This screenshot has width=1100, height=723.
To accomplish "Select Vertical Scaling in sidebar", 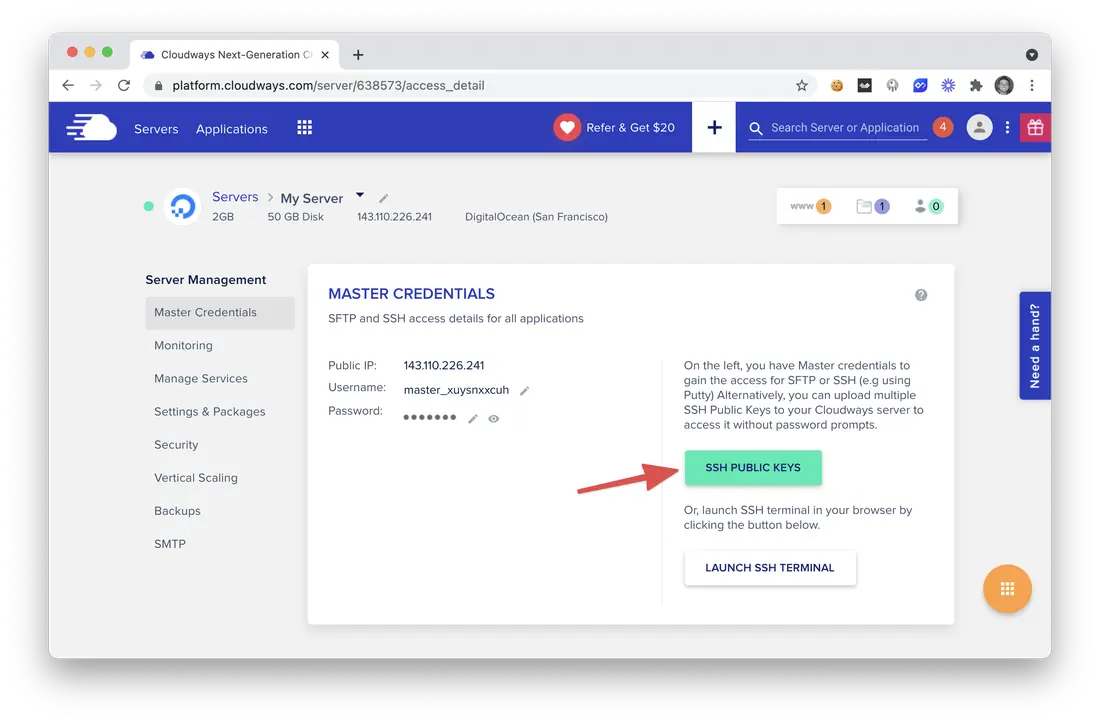I will (x=196, y=478).
